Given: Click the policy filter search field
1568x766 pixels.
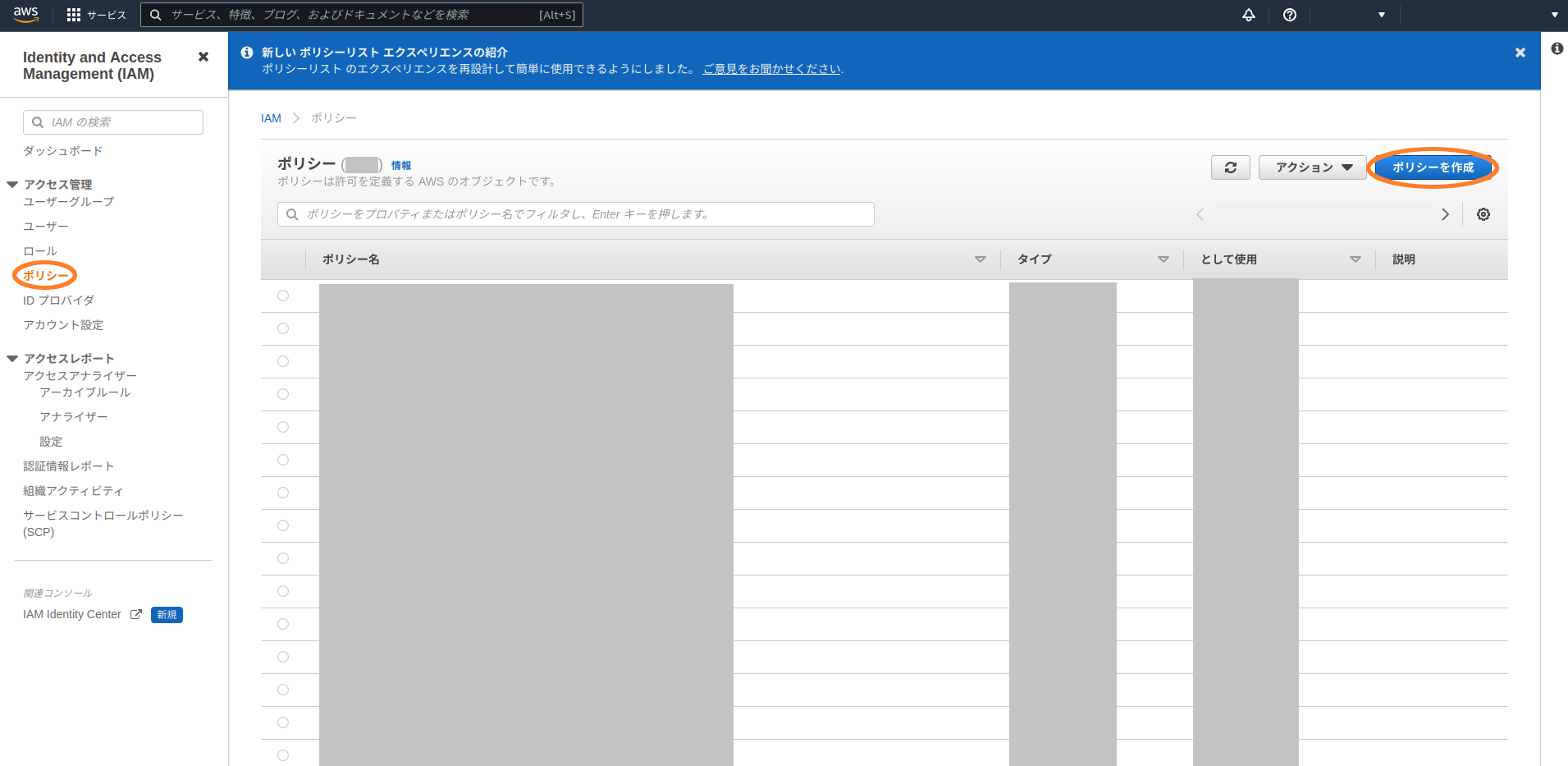Looking at the screenshot, I should click(576, 214).
